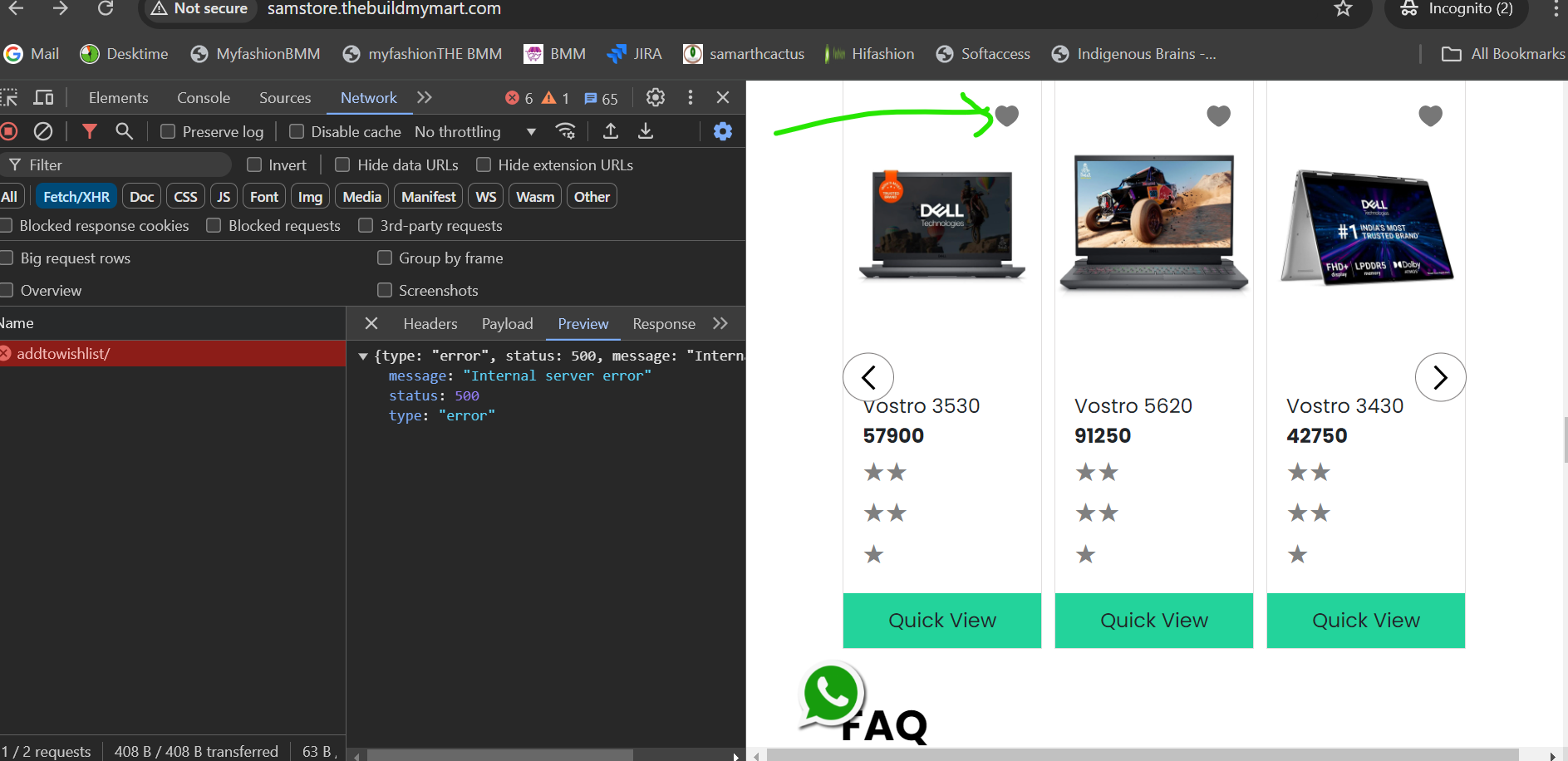This screenshot has width=1568, height=761.
Task: Open the All Bookmarks folder
Action: tap(1503, 54)
